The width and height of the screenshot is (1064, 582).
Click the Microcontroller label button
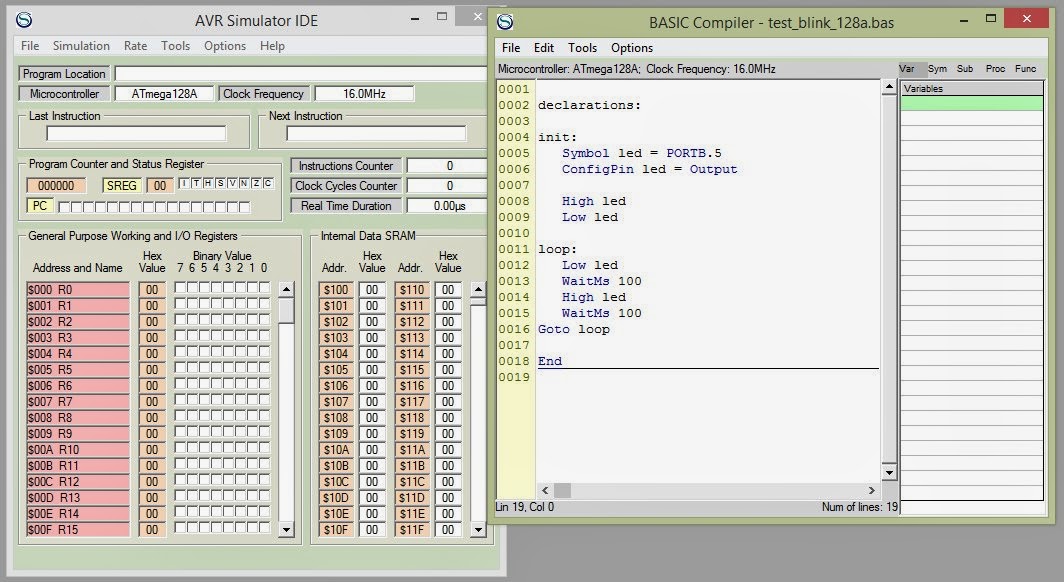[64, 94]
